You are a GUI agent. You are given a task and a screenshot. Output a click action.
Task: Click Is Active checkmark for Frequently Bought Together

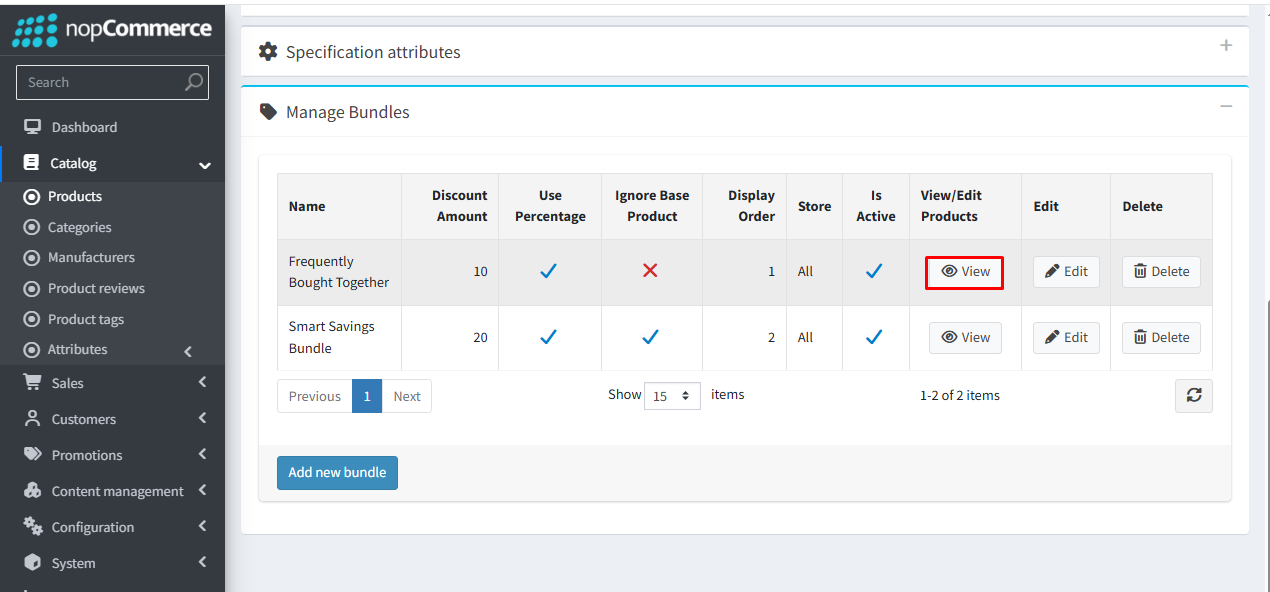(x=874, y=271)
